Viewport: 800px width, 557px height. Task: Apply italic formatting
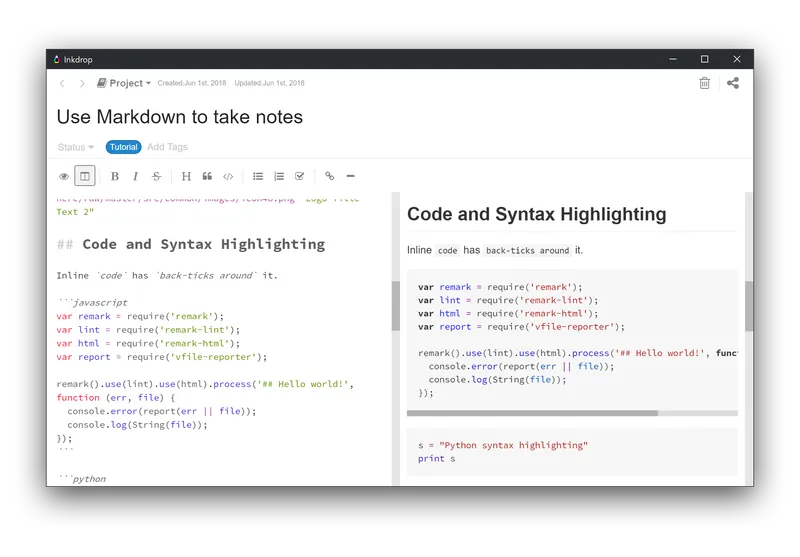coord(135,176)
